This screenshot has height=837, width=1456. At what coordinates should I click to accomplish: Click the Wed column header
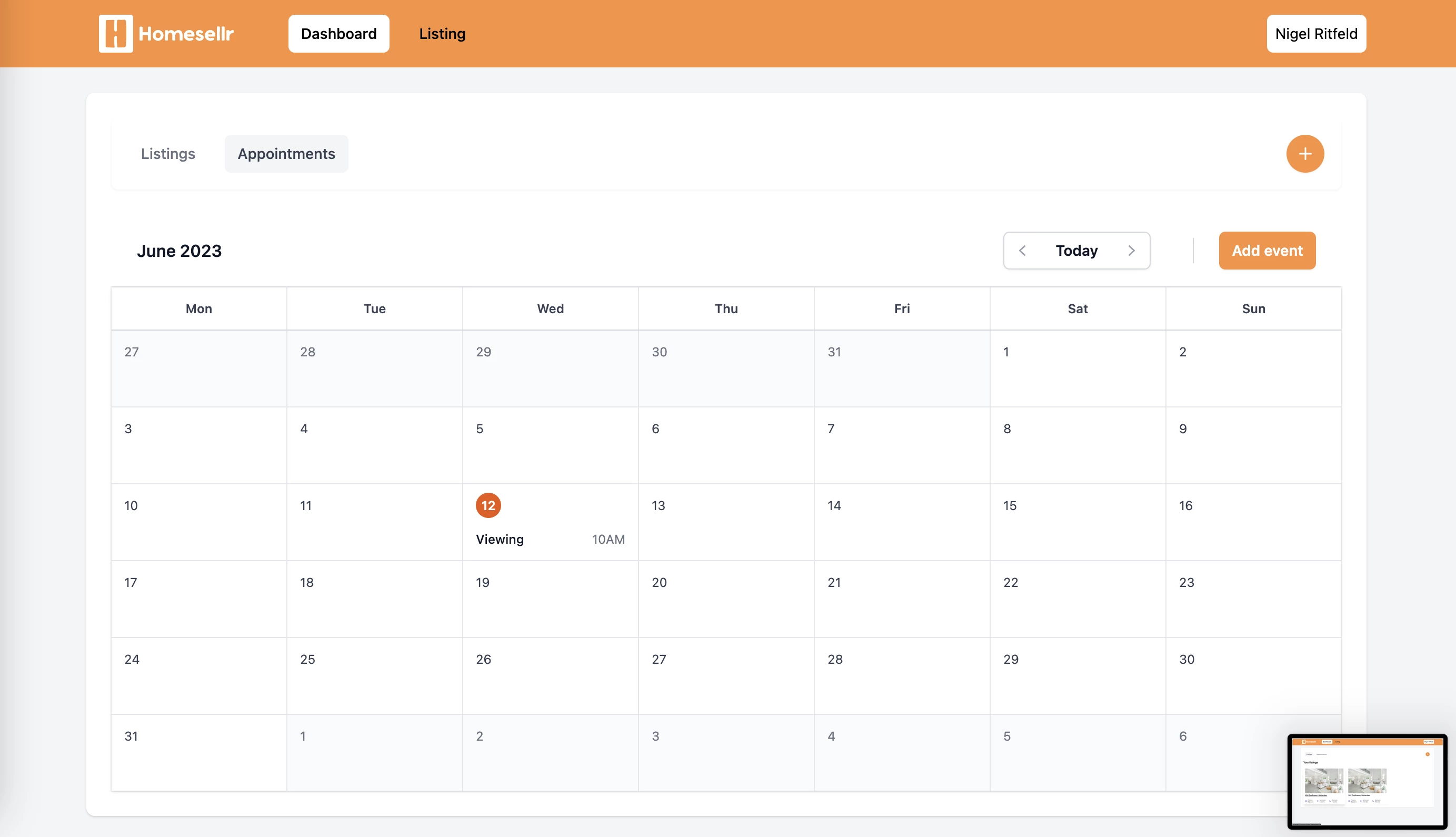pos(550,308)
